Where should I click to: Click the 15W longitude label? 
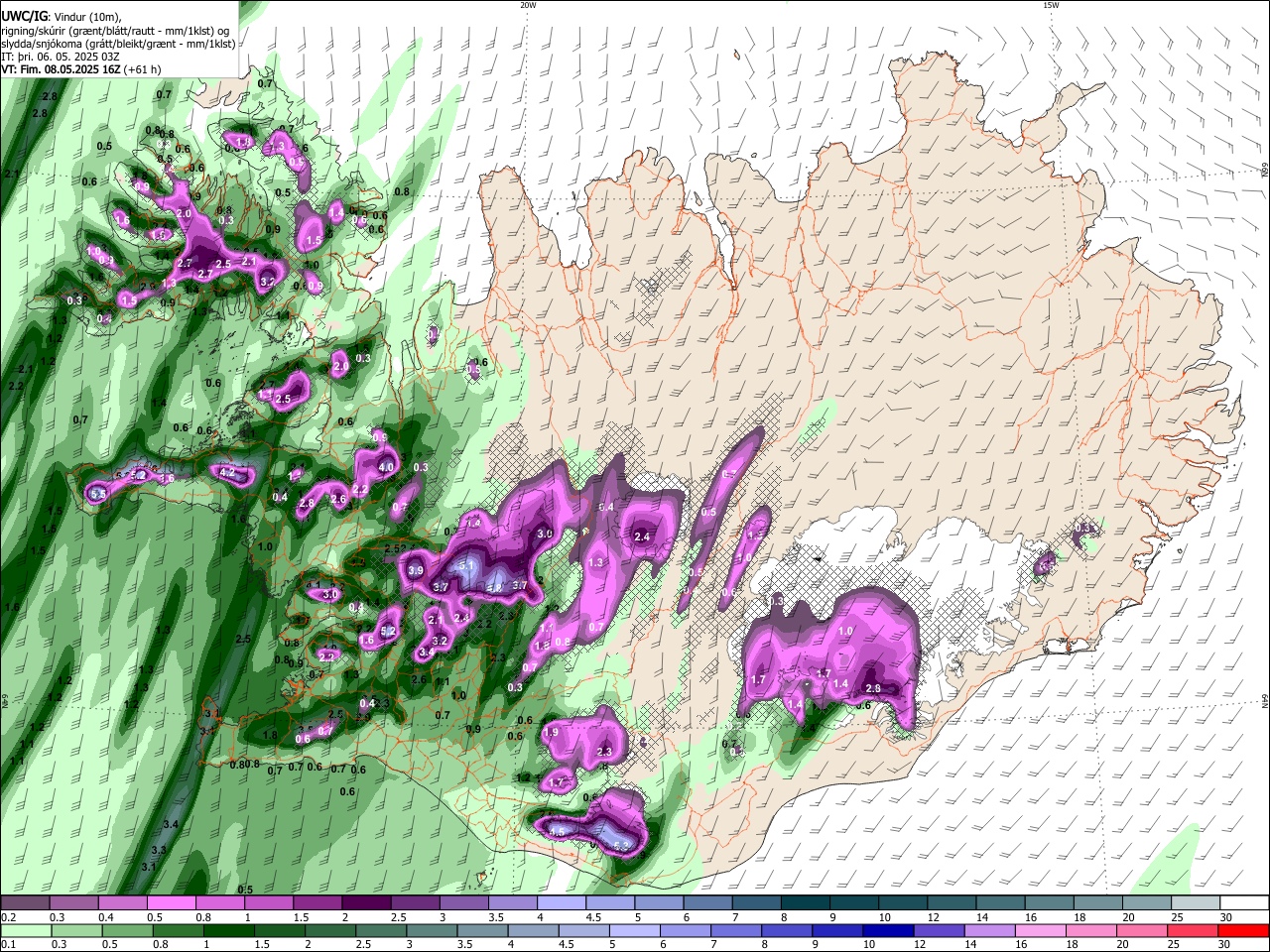tap(1051, 5)
